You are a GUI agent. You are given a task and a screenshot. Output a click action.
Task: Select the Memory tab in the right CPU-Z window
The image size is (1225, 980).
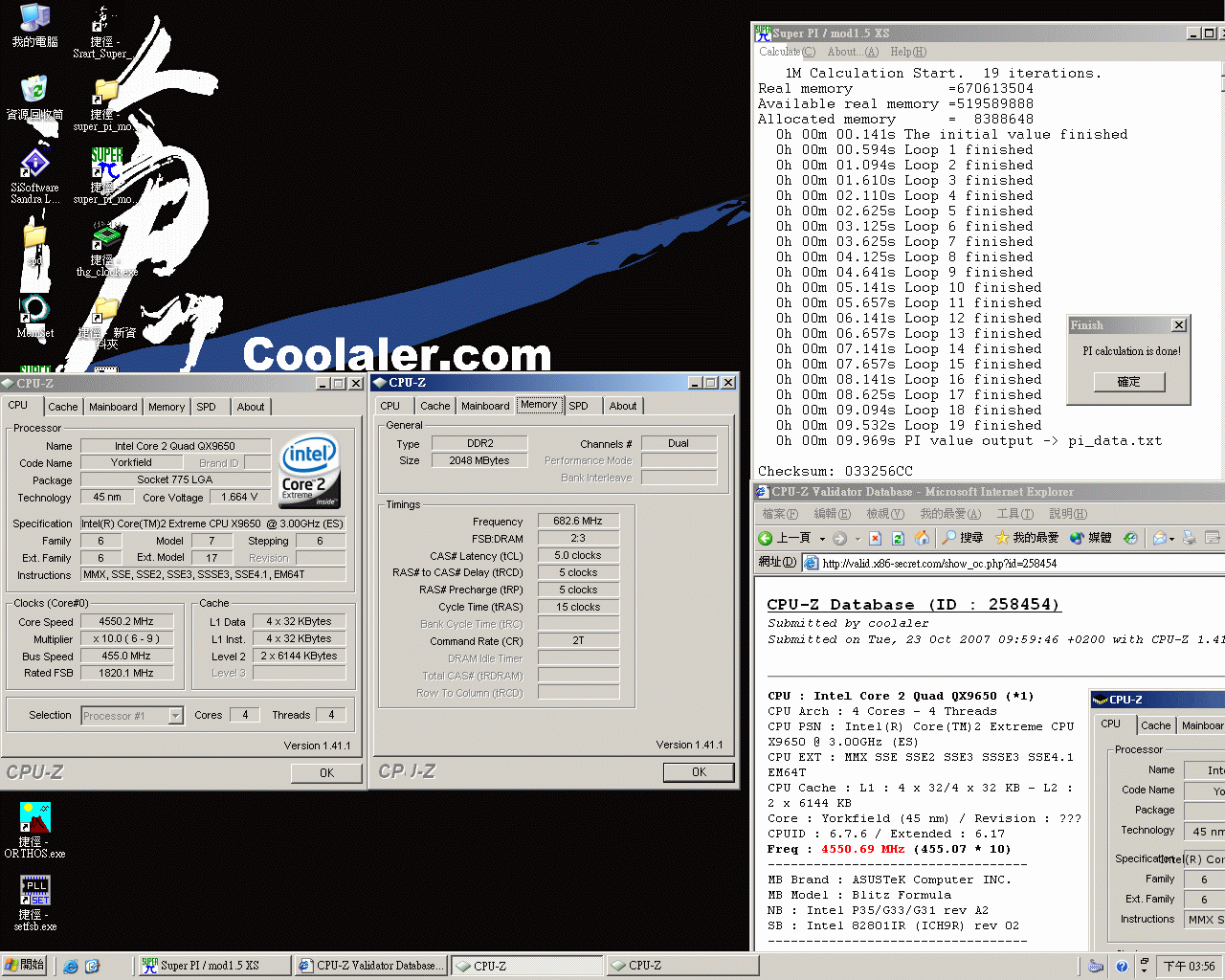coord(539,405)
